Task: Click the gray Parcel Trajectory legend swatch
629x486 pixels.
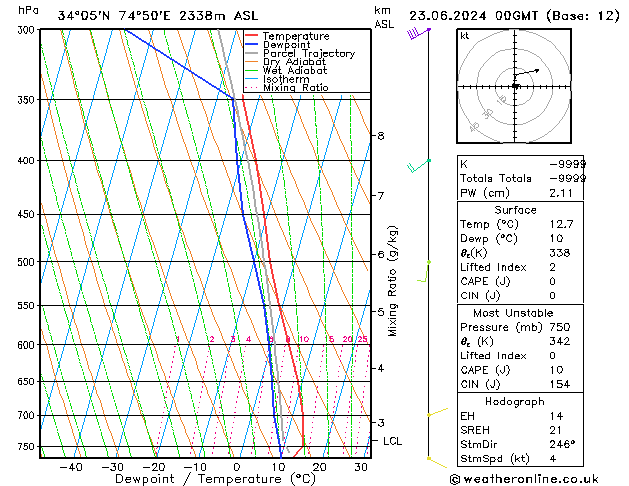Action: 252,53
